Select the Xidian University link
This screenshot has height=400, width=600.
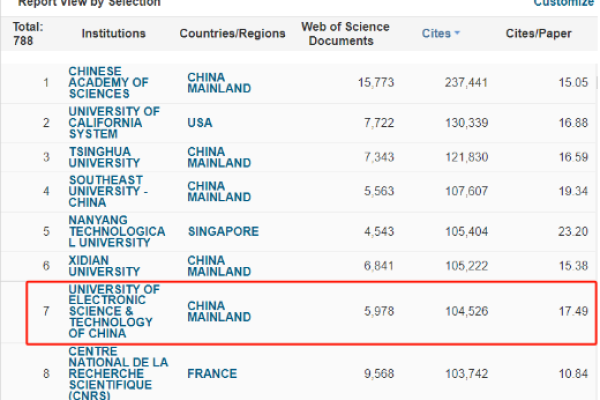(x=104, y=266)
